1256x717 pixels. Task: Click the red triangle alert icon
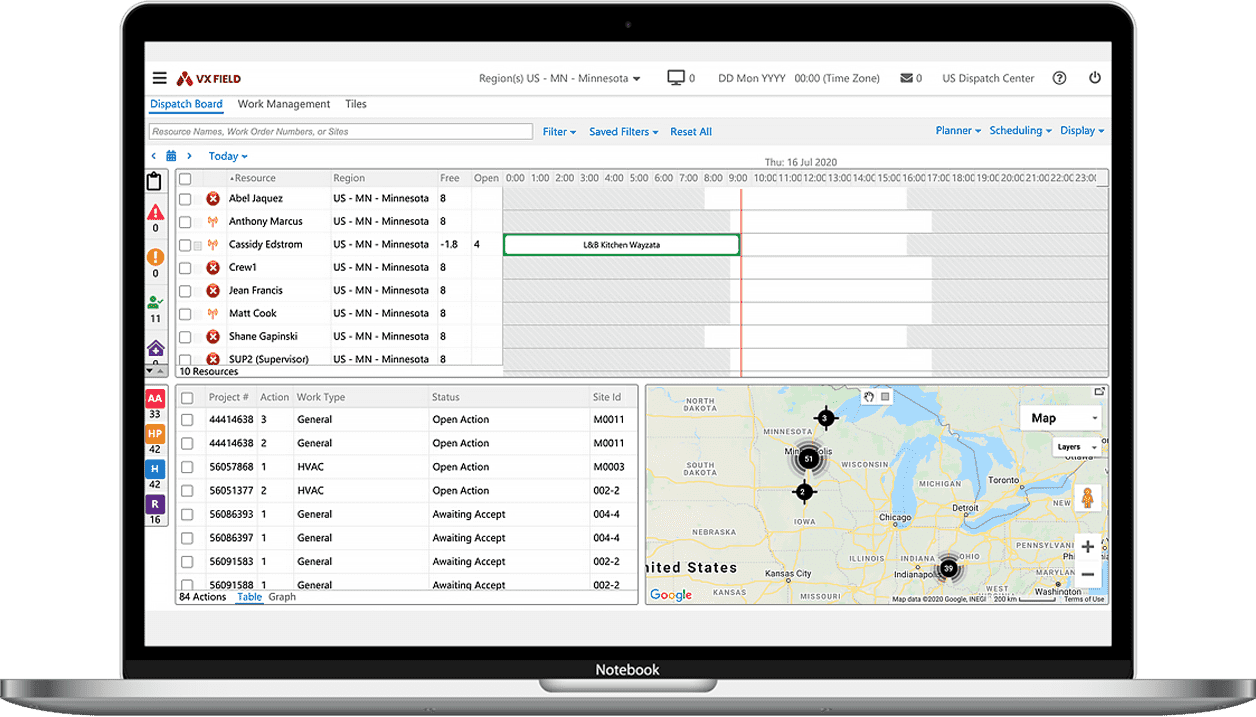click(x=155, y=212)
